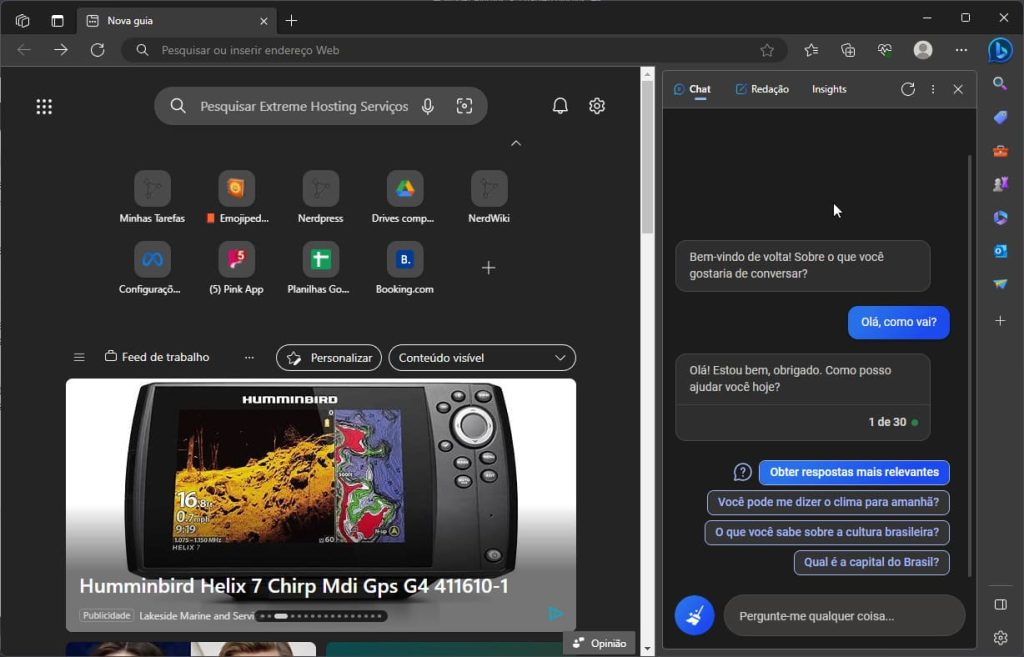Switch to the Insights tab
This screenshot has height=657, width=1024.
coord(829,89)
